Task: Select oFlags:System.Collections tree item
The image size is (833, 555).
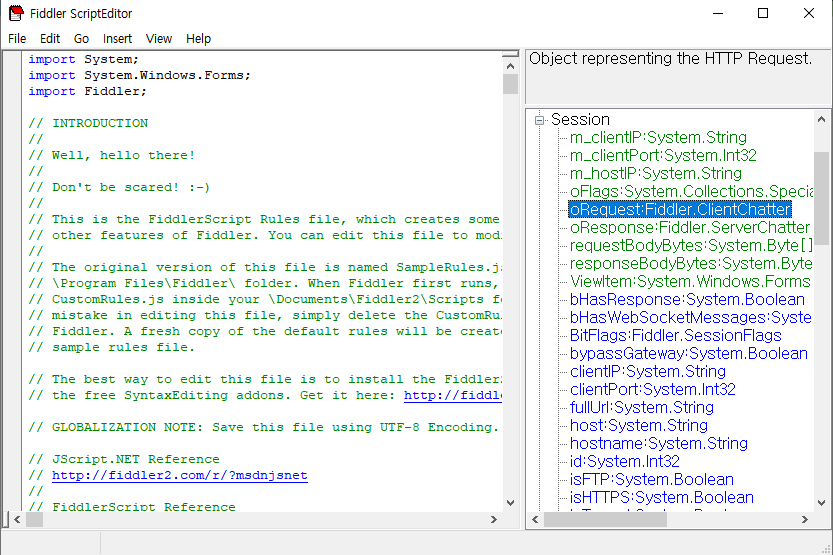Action: point(691,192)
